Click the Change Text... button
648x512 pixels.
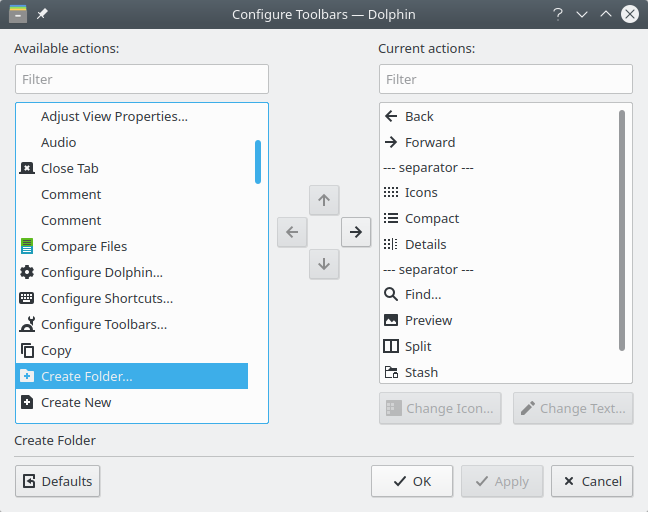573,408
